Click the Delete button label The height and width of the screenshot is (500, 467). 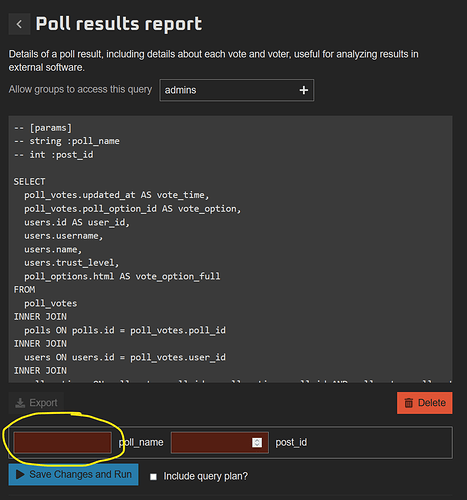pyautogui.click(x=432, y=403)
